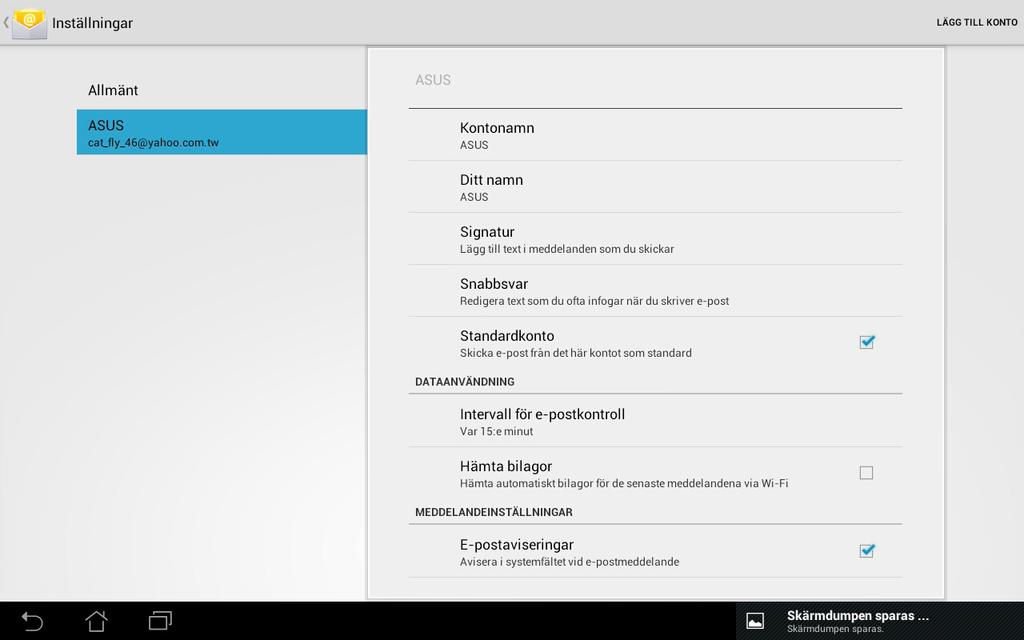Open the Kontonamn setting
The height and width of the screenshot is (640, 1024).
(655, 135)
